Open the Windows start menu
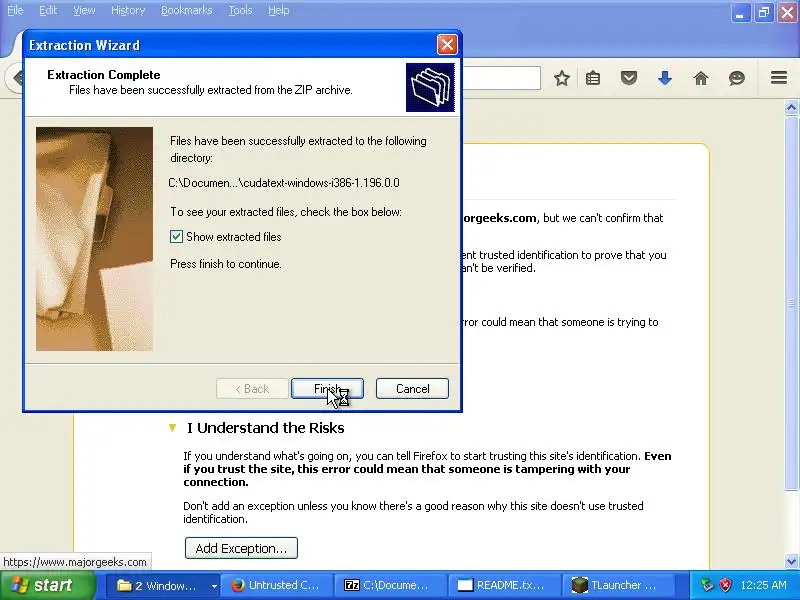The height and width of the screenshot is (600, 800). click(x=47, y=585)
